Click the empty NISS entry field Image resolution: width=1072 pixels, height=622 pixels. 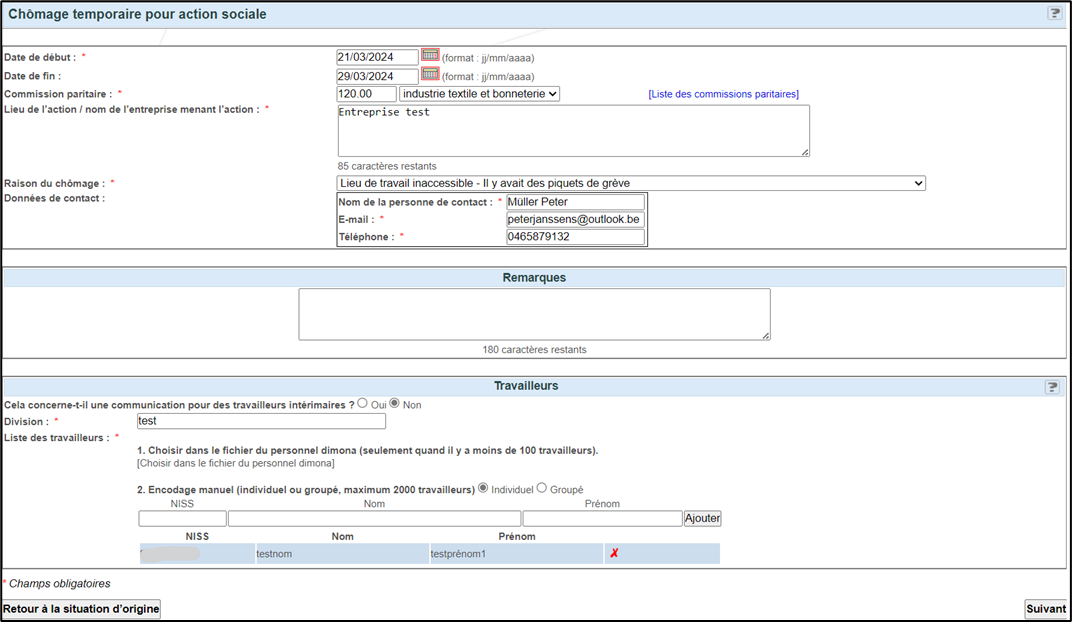(x=183, y=518)
